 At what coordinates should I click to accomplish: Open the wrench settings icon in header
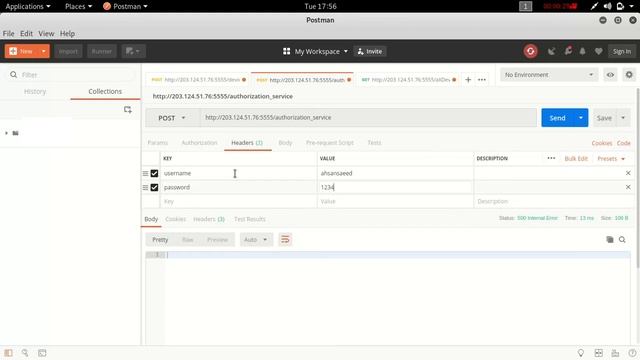coord(568,51)
